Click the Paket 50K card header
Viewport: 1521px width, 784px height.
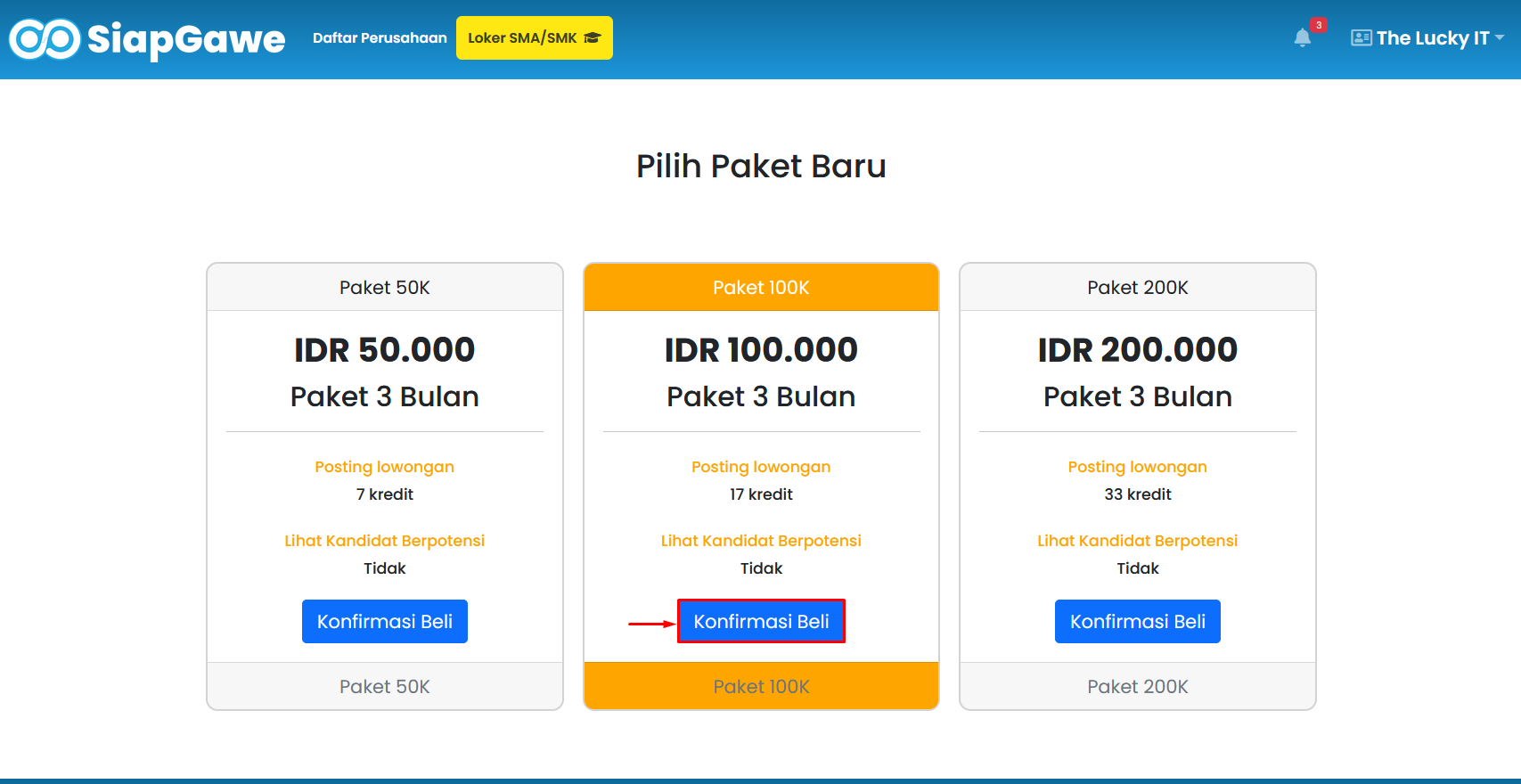point(385,287)
